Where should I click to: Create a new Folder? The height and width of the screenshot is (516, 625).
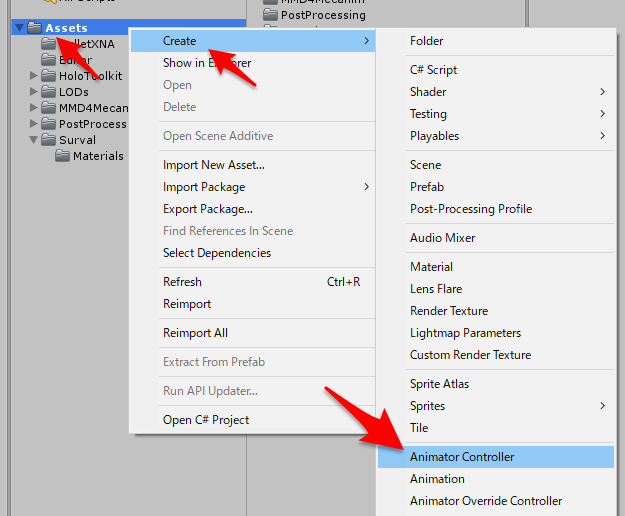[496, 41]
